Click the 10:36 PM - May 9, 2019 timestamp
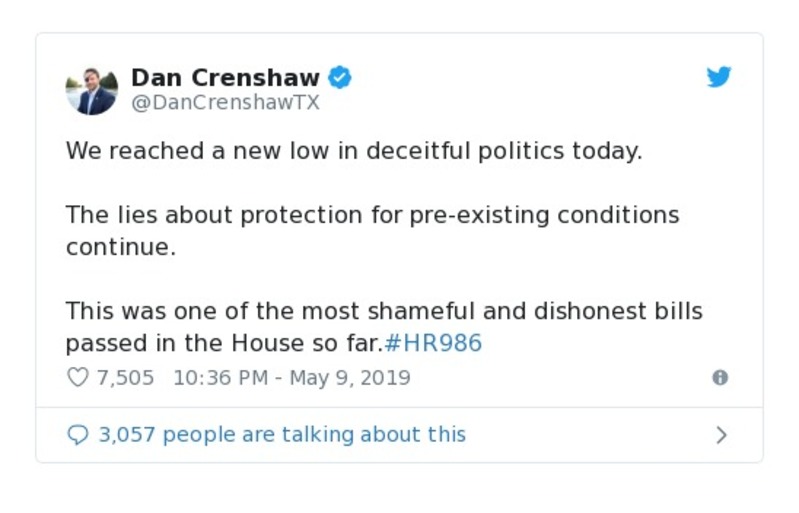The image size is (799, 513). (291, 378)
